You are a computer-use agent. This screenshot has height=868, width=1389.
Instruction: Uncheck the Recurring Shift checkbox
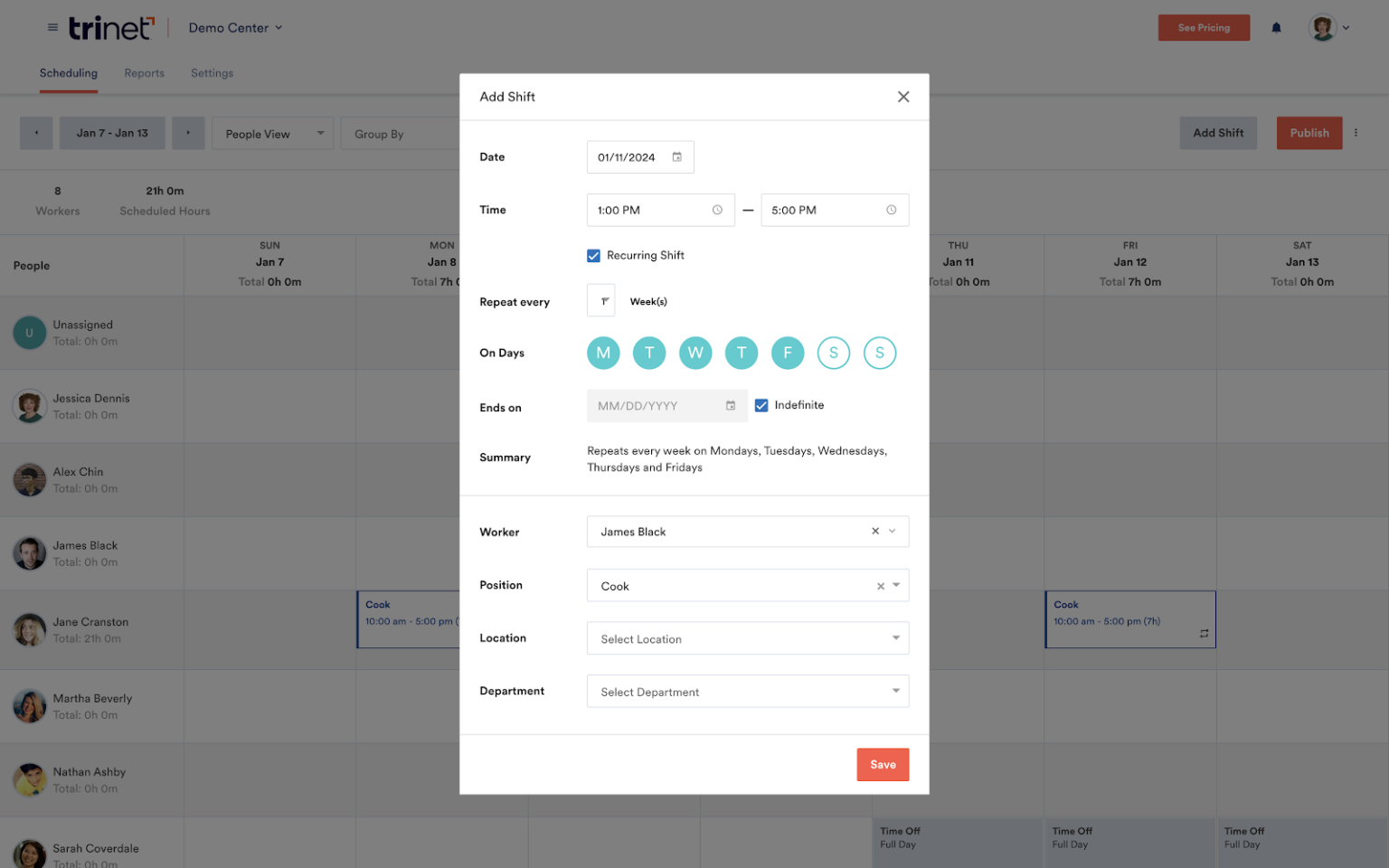pos(593,255)
